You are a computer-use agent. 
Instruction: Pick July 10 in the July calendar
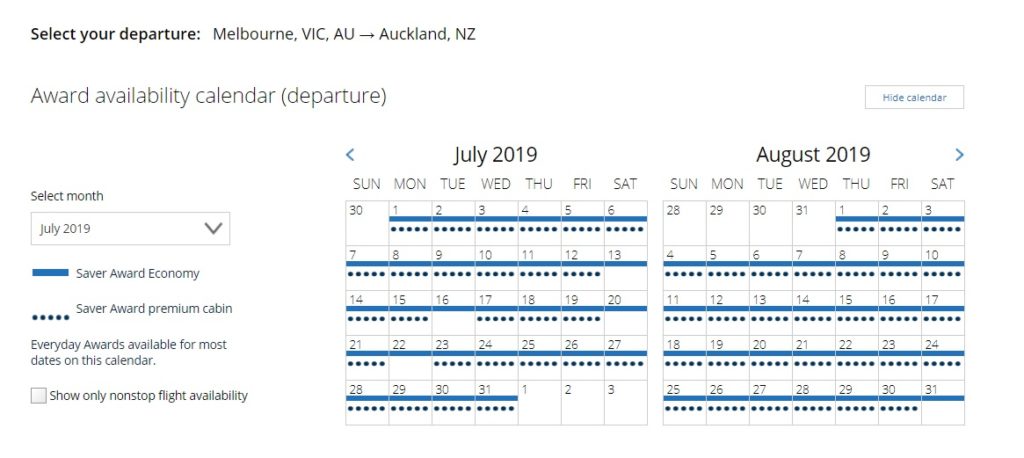coord(496,268)
